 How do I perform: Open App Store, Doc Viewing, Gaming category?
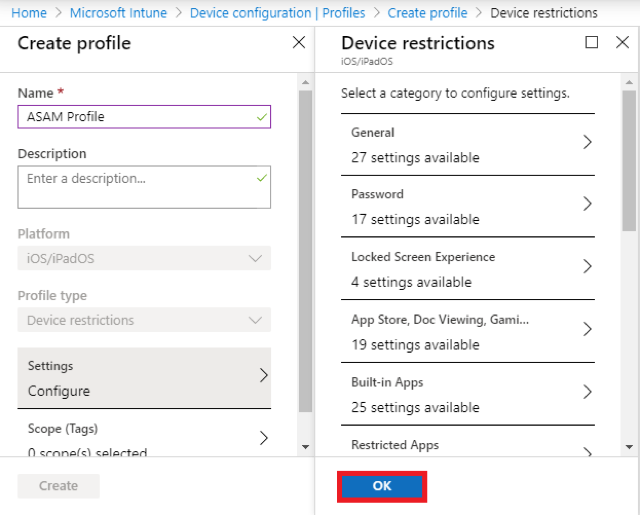click(x=468, y=331)
